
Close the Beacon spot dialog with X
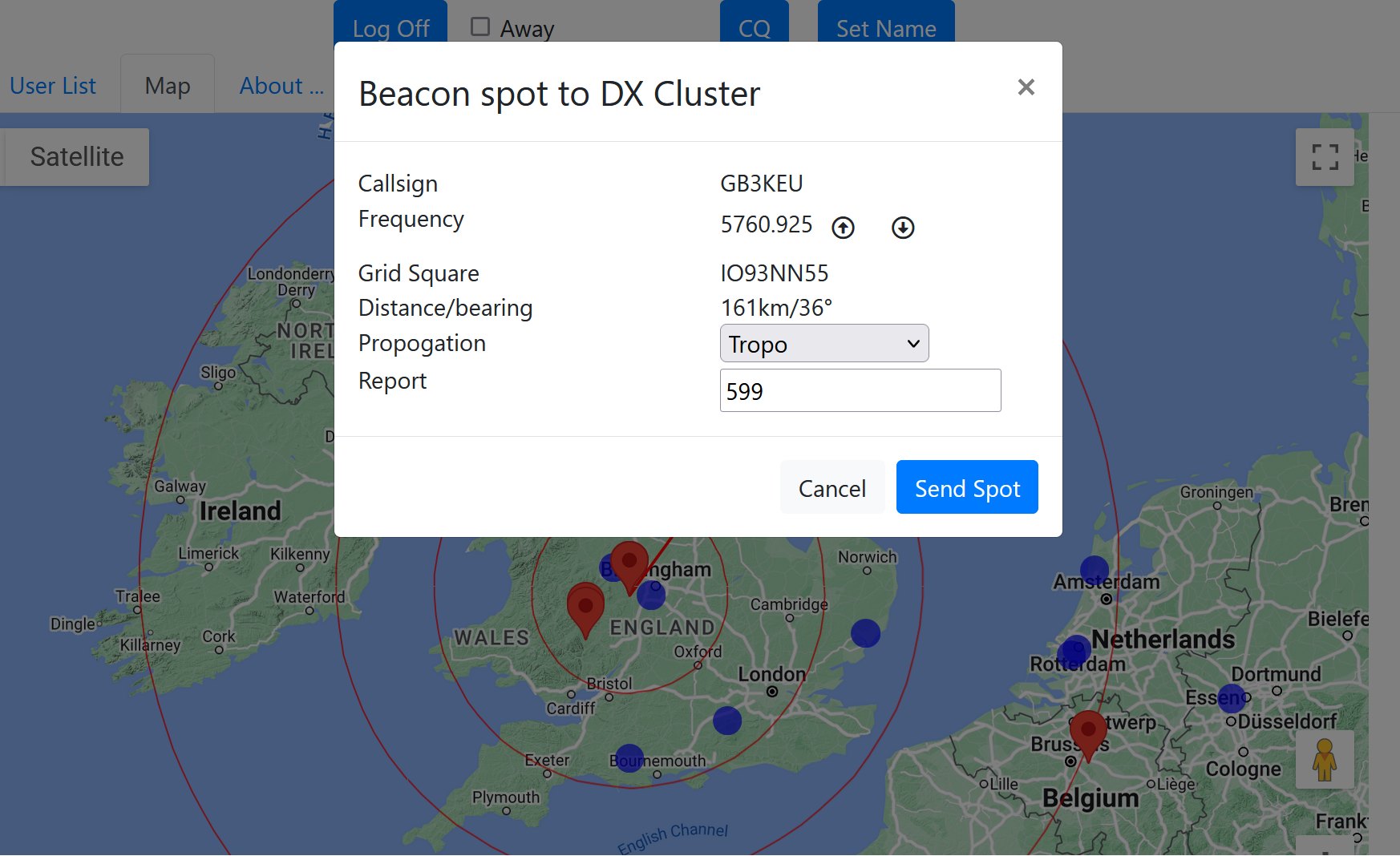(x=1026, y=87)
